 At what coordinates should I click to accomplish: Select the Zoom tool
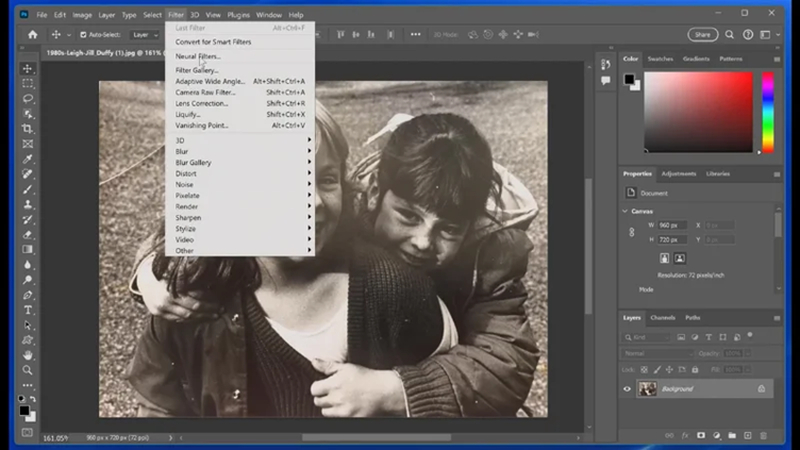[28, 370]
